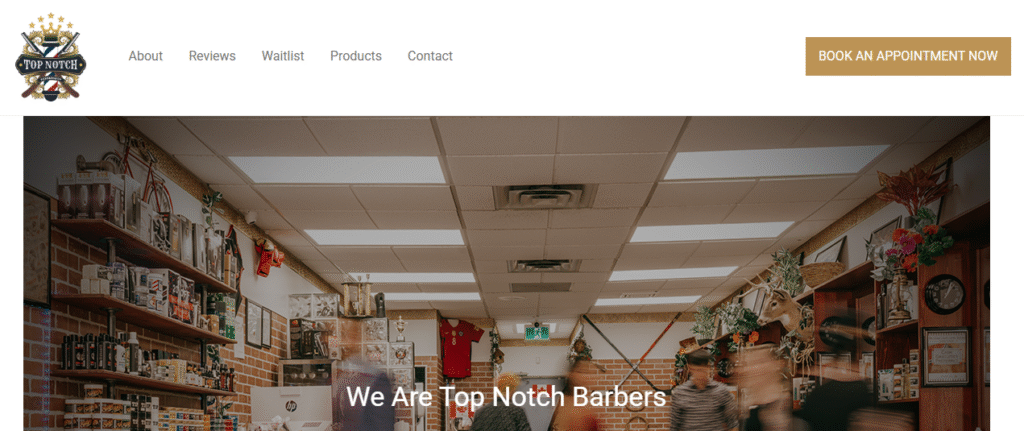The image size is (1024, 431).
Task: Go to the Reviews section
Action: click(x=212, y=56)
